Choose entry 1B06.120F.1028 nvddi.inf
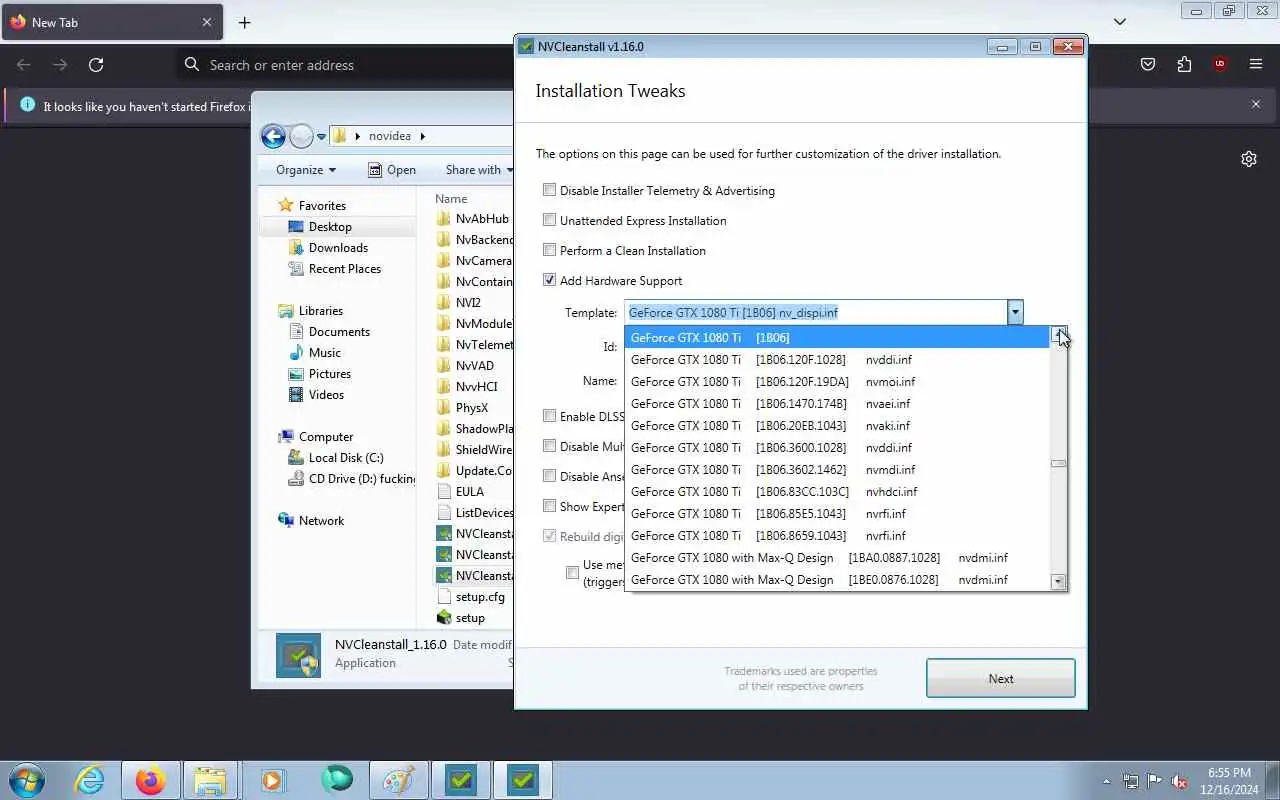 pos(837,359)
